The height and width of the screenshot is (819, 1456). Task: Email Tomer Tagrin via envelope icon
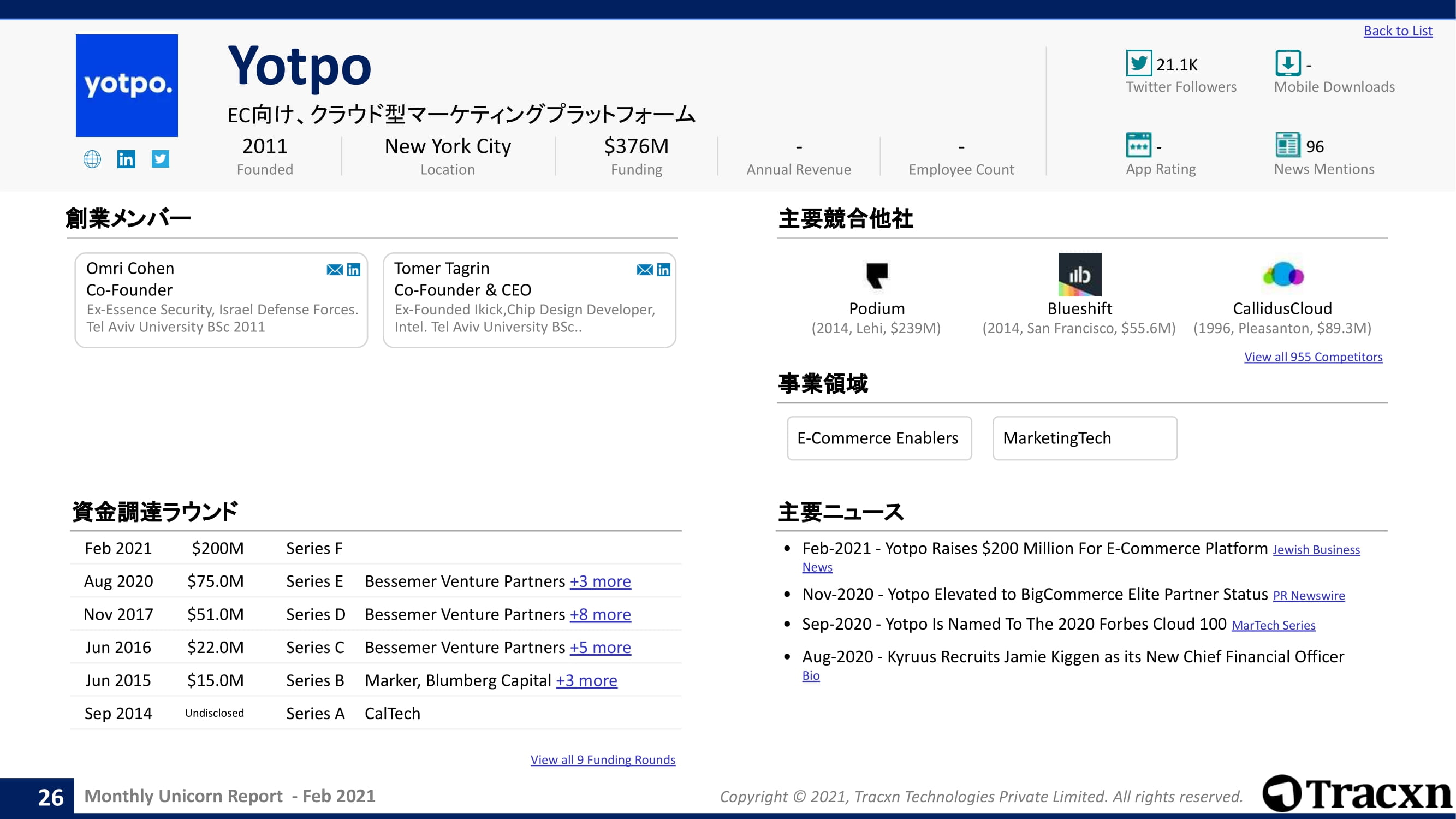[644, 270]
